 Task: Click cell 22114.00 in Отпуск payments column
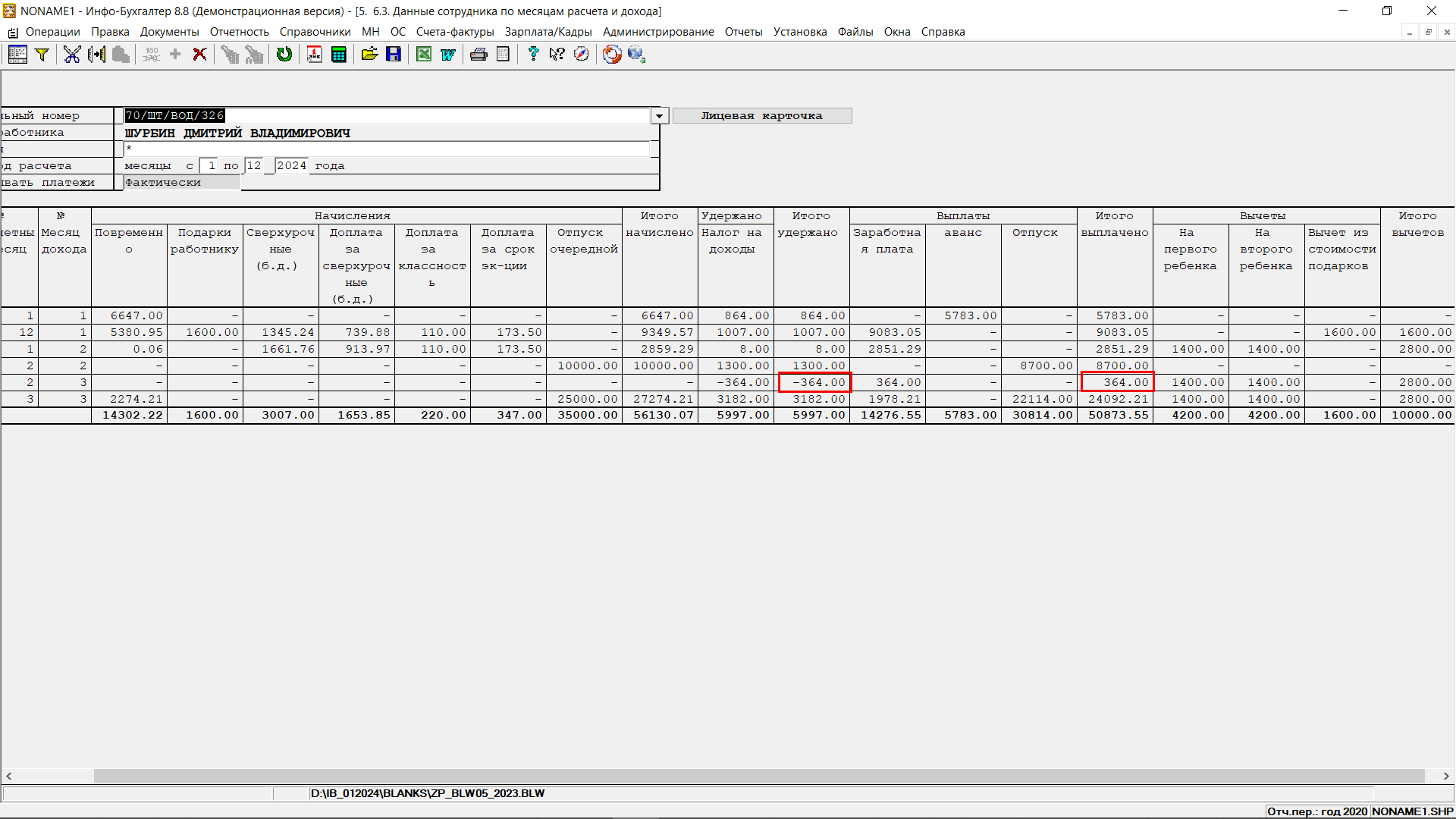[x=1039, y=399]
